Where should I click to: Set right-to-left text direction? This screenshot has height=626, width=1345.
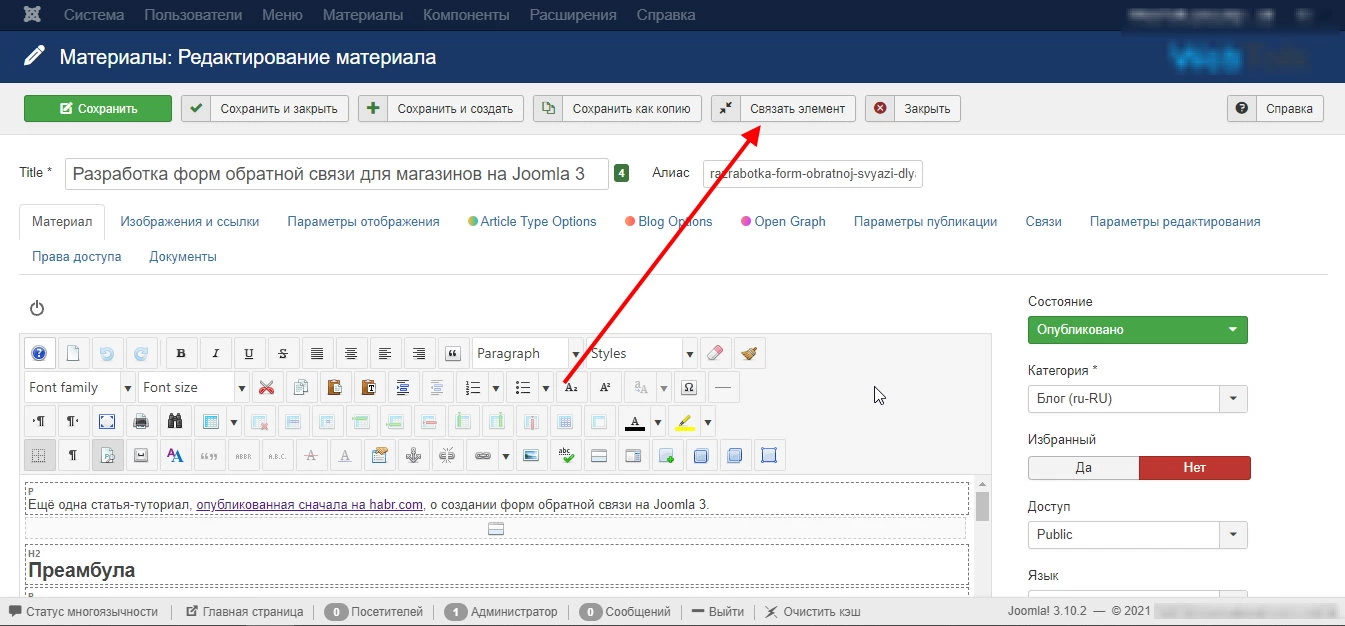pos(72,421)
